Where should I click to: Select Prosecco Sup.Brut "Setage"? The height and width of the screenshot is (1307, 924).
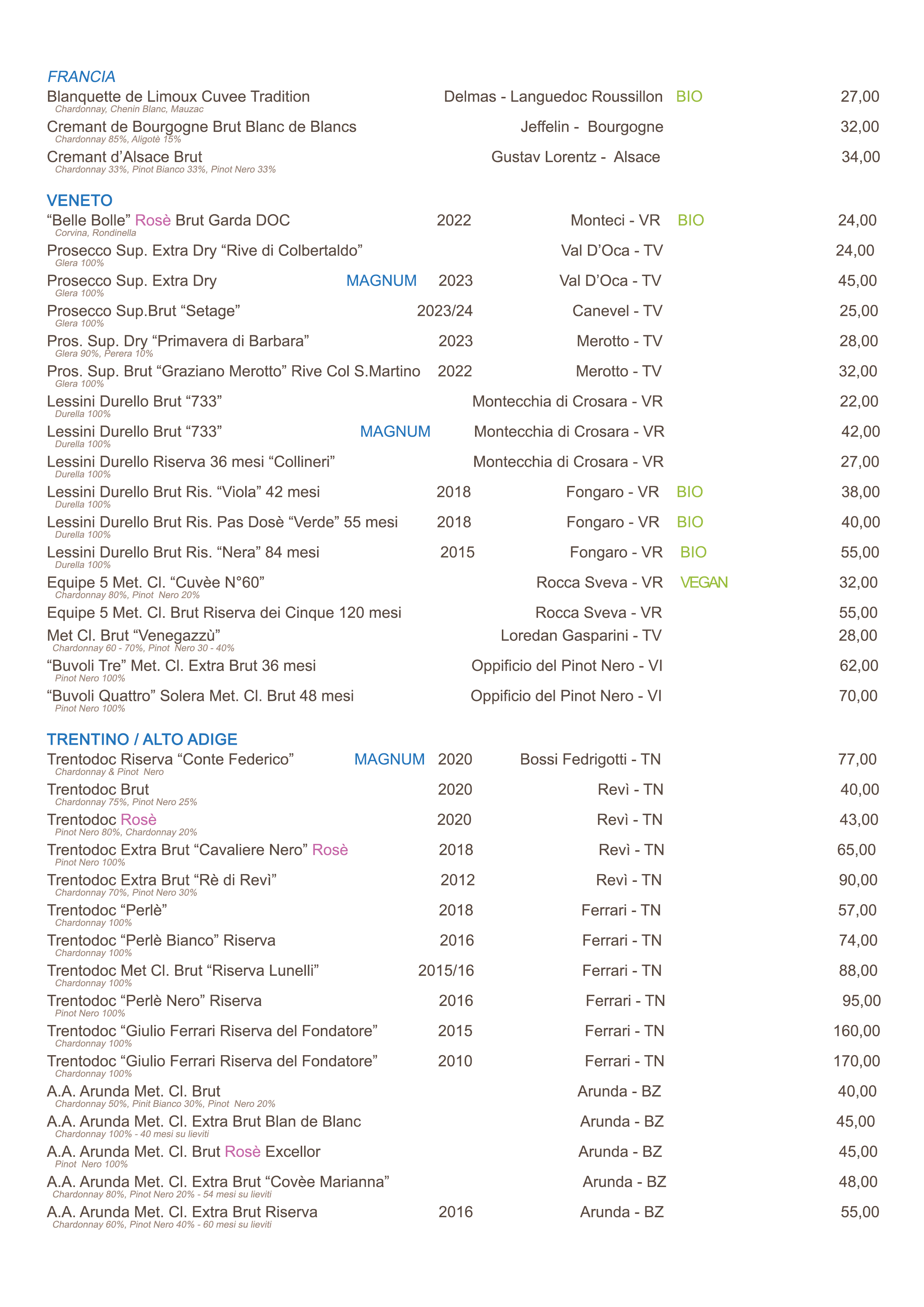coord(143,311)
